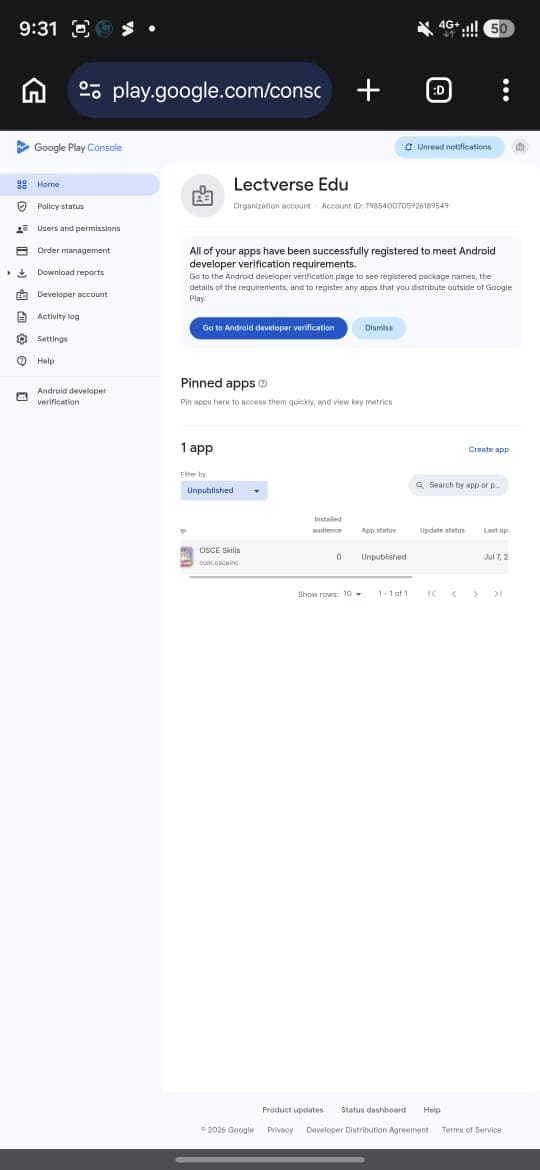Click the OSCE Skills app icon thumbnail

[186, 556]
